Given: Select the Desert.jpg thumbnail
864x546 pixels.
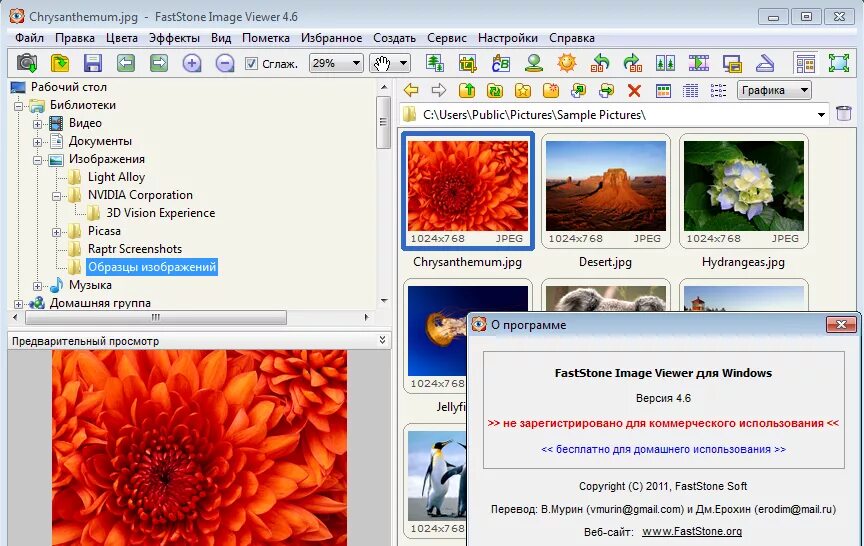Looking at the screenshot, I should coord(606,192).
